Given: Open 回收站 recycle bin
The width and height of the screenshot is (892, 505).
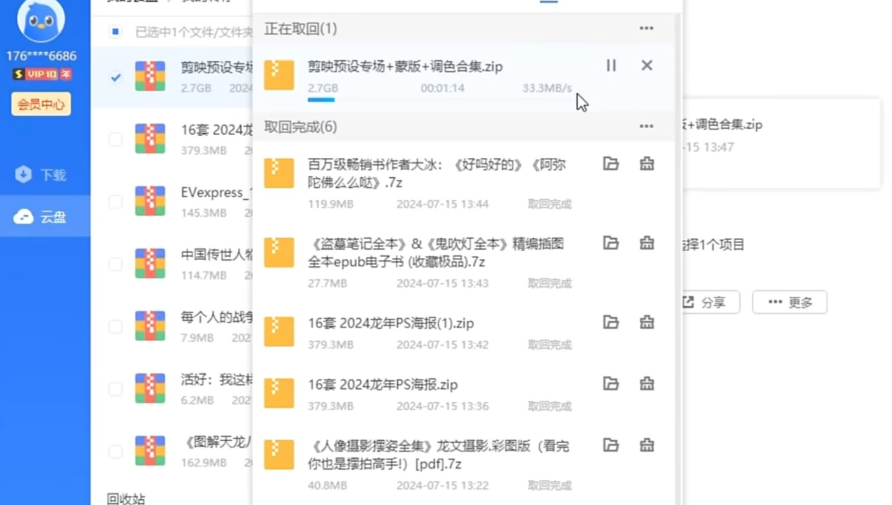Looking at the screenshot, I should pyautogui.click(x=126, y=498).
